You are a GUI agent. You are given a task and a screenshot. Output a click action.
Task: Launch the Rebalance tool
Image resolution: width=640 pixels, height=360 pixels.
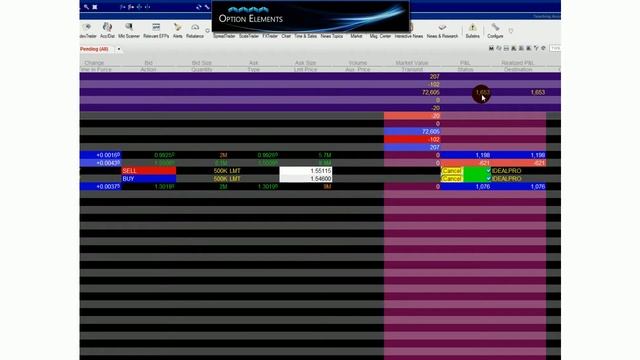tap(195, 31)
